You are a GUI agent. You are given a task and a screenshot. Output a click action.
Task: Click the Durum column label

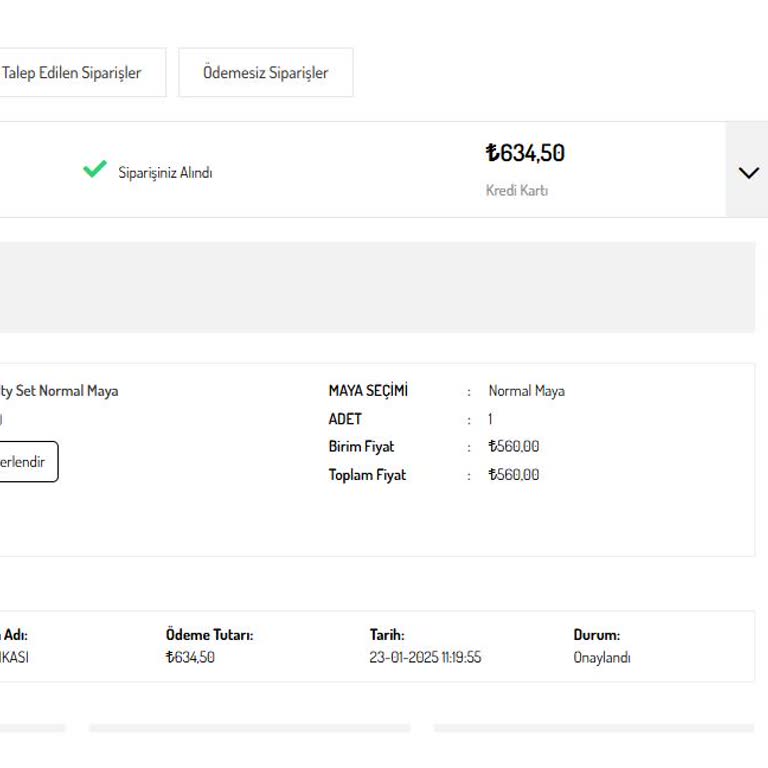coord(596,635)
